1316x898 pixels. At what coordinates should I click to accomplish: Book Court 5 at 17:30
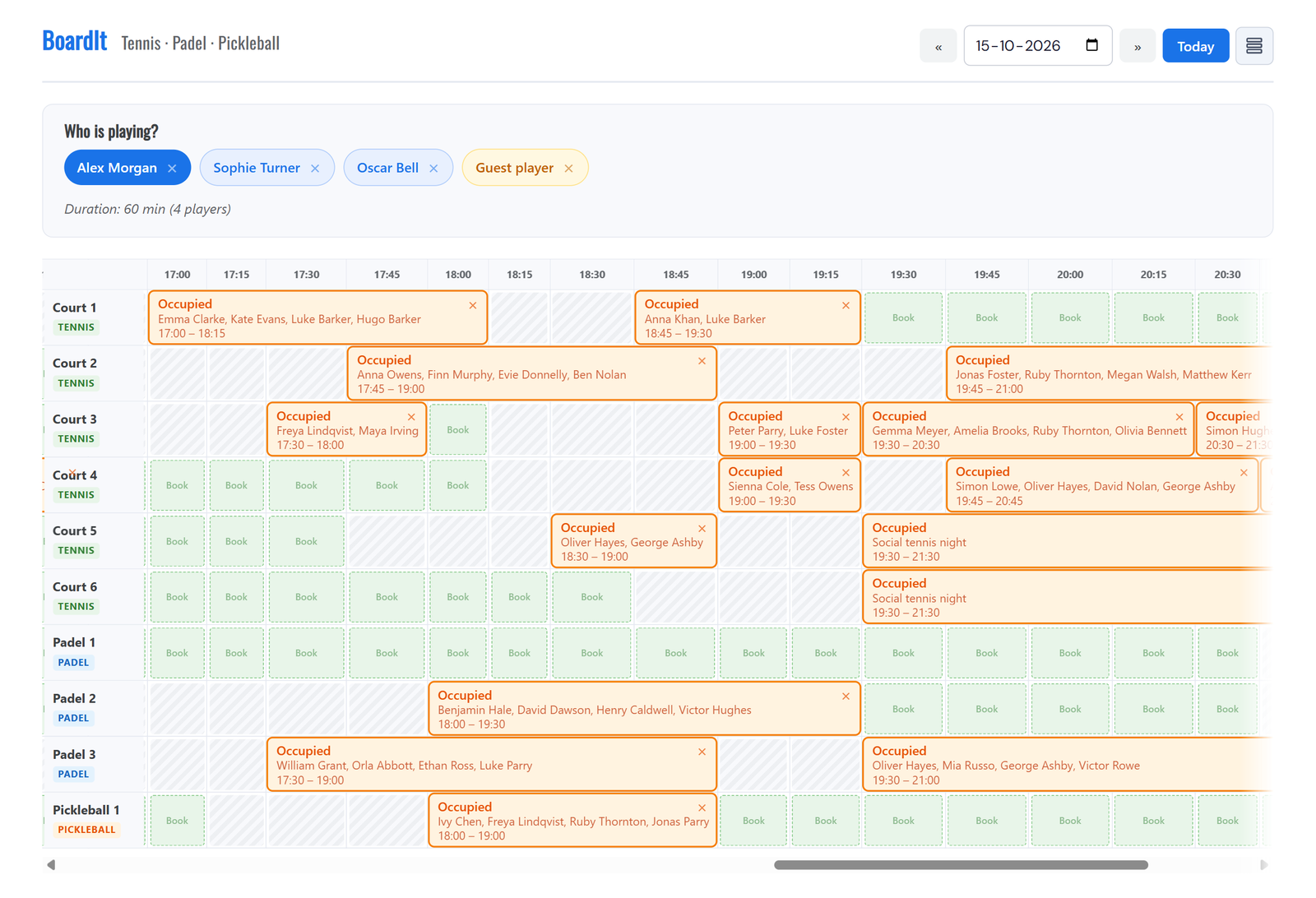pyautogui.click(x=306, y=541)
